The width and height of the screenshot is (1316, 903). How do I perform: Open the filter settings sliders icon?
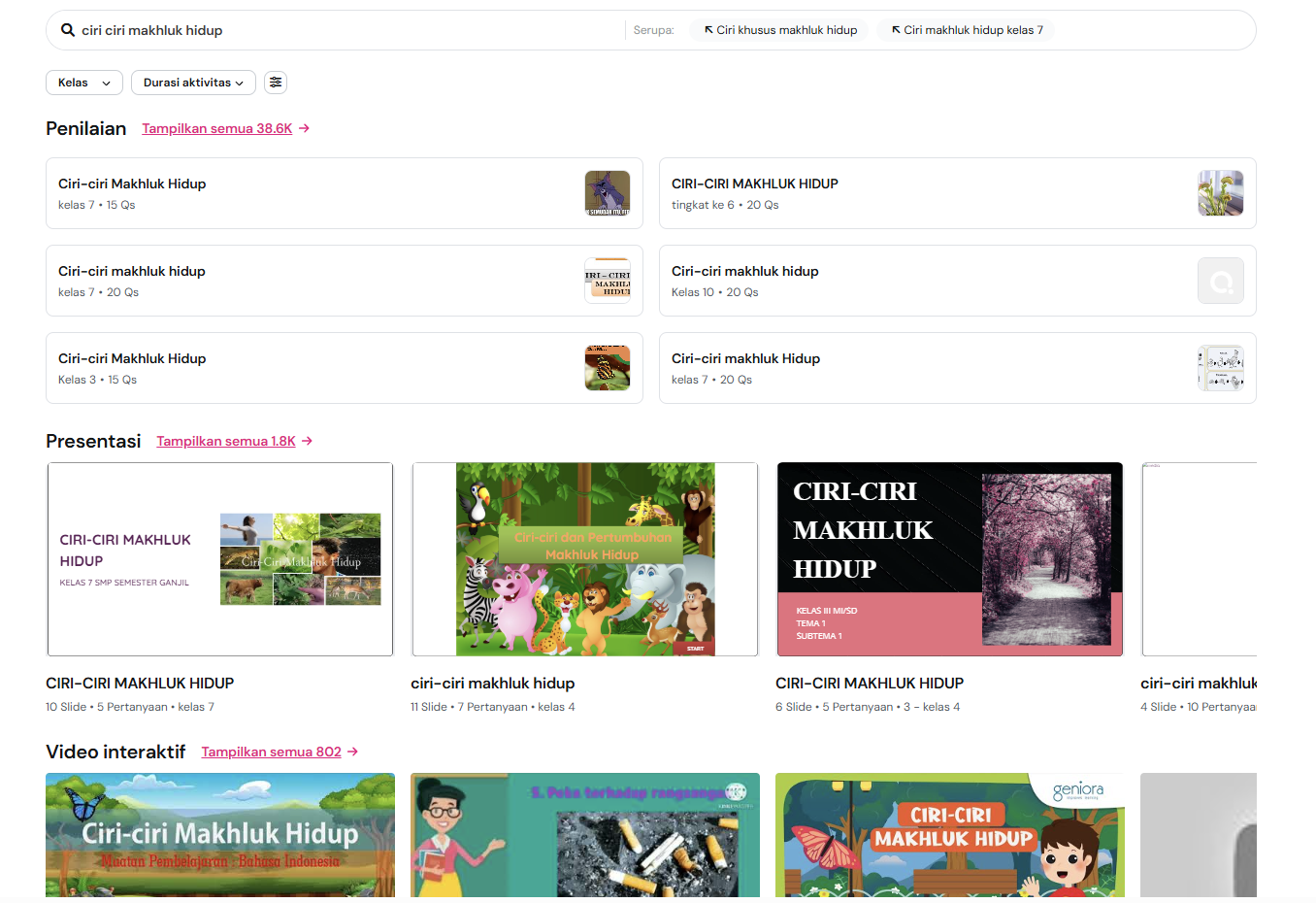pos(276,83)
